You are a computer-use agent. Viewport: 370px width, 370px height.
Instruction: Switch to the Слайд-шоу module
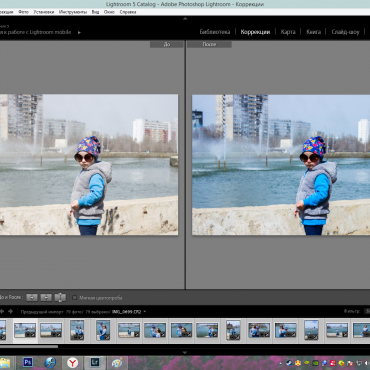click(345, 32)
